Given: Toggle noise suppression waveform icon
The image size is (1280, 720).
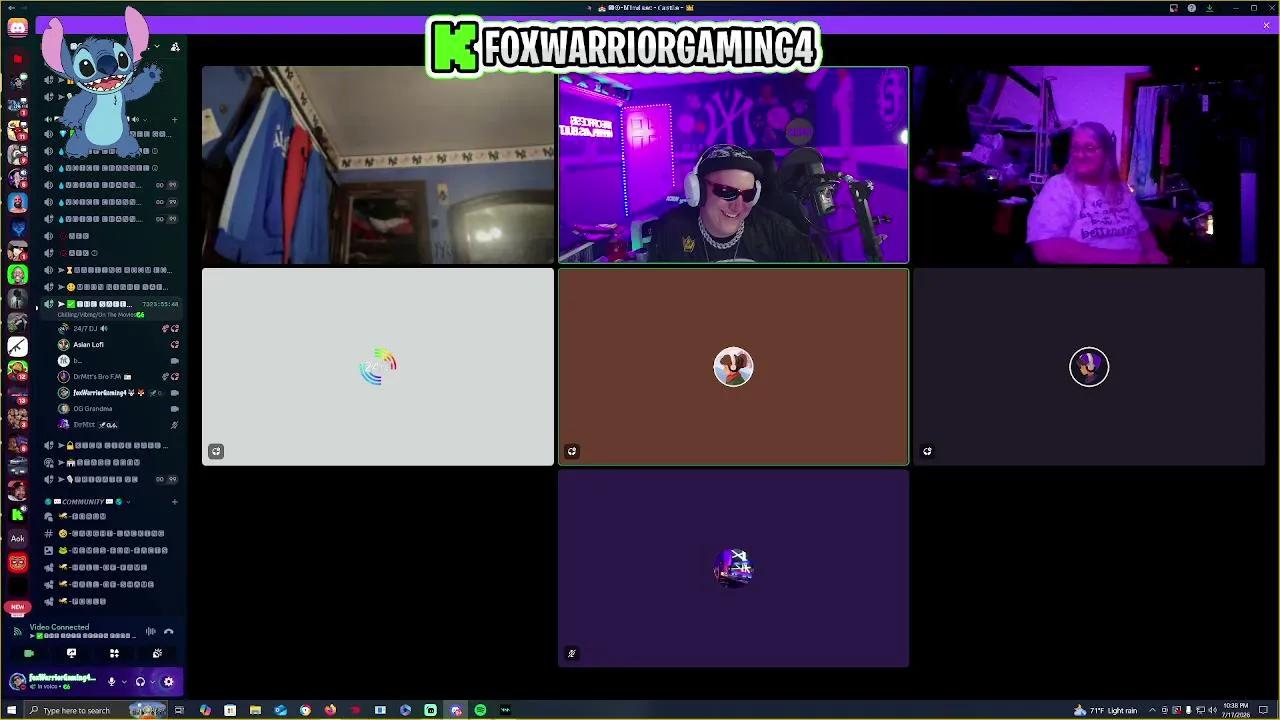Looking at the screenshot, I should (x=151, y=631).
